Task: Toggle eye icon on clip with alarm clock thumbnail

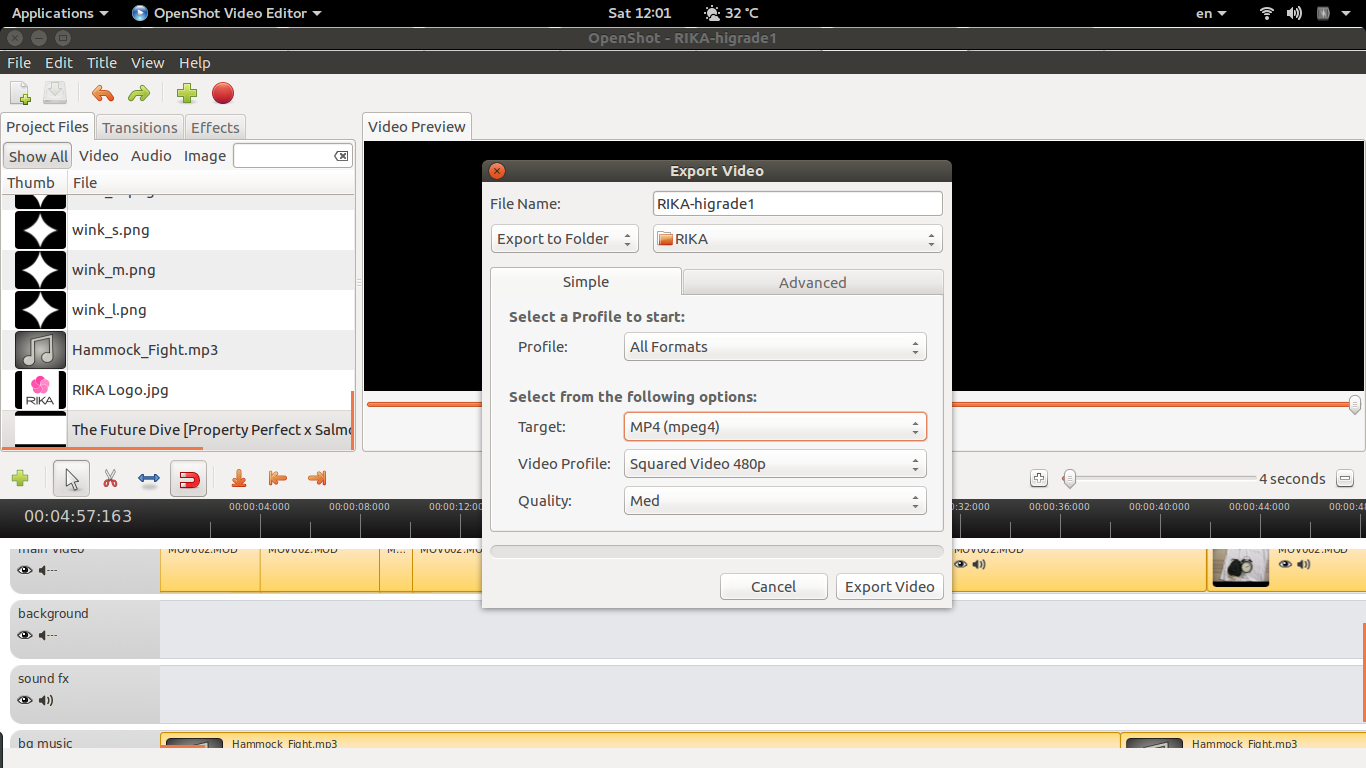Action: tap(1286, 564)
